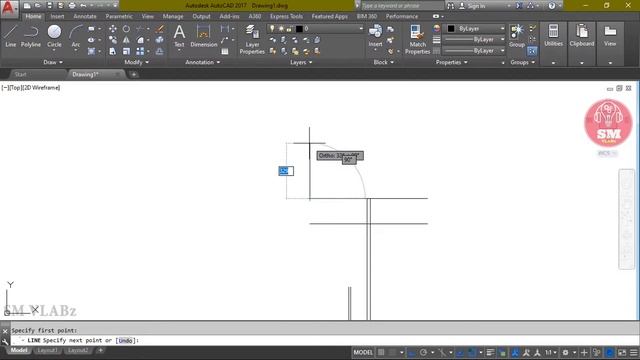Expand the Properties panel
Screen dimensions: 640x360
(x=451, y=62)
